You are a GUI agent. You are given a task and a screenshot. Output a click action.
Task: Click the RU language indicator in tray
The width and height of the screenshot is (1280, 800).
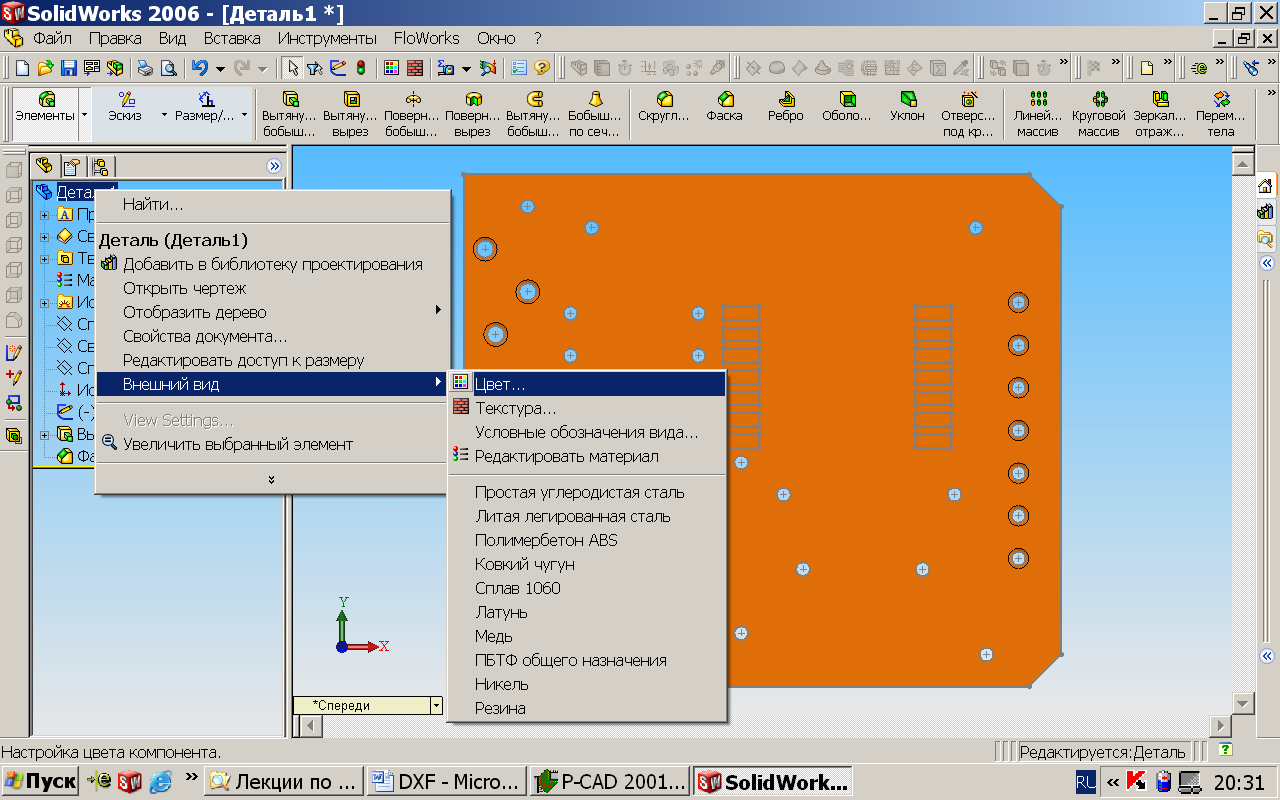coord(1086,782)
